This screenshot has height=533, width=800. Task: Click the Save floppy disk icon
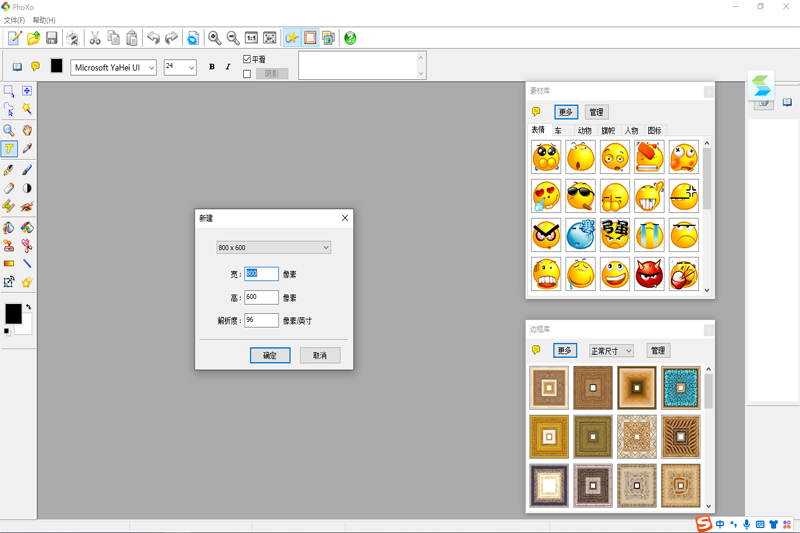coord(52,38)
